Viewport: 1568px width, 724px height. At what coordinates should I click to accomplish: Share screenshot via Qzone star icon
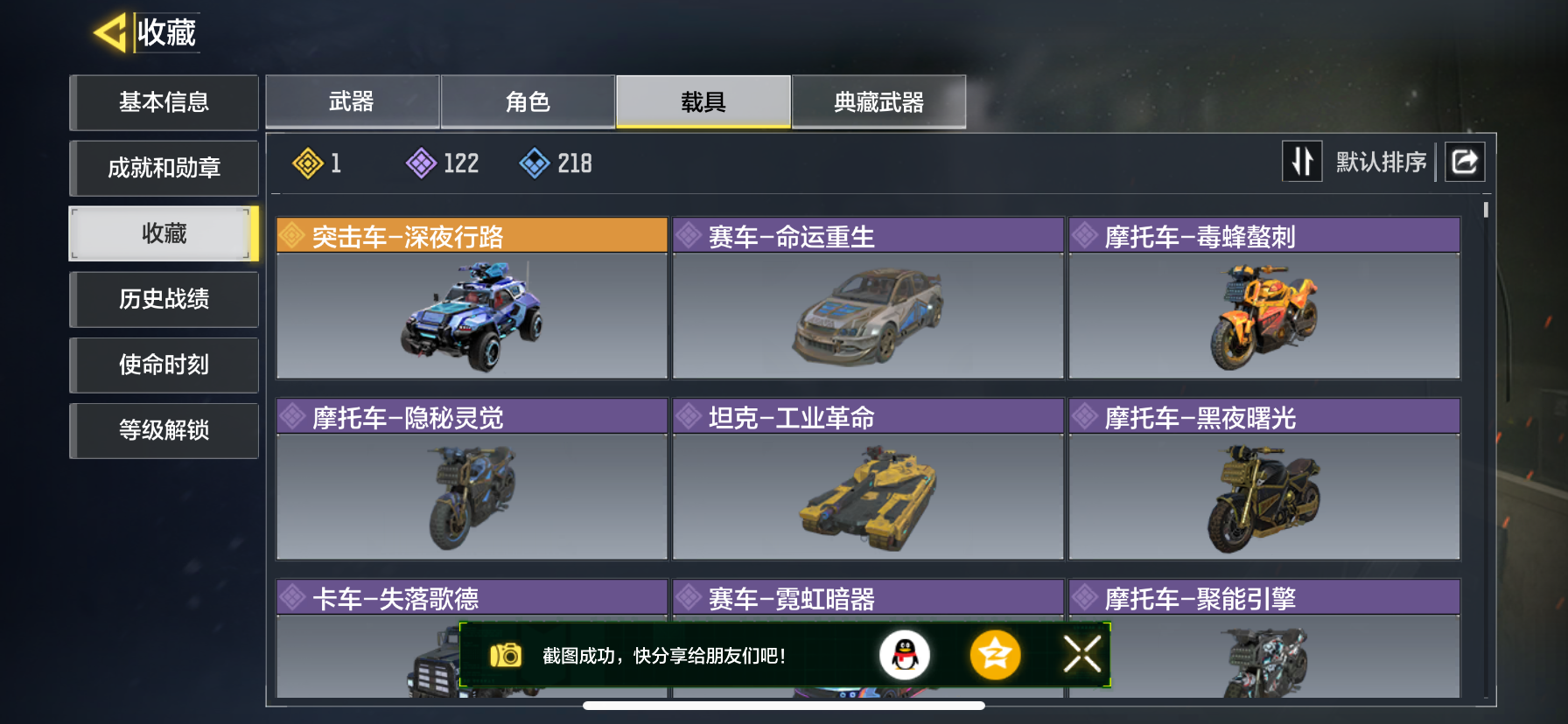995,655
